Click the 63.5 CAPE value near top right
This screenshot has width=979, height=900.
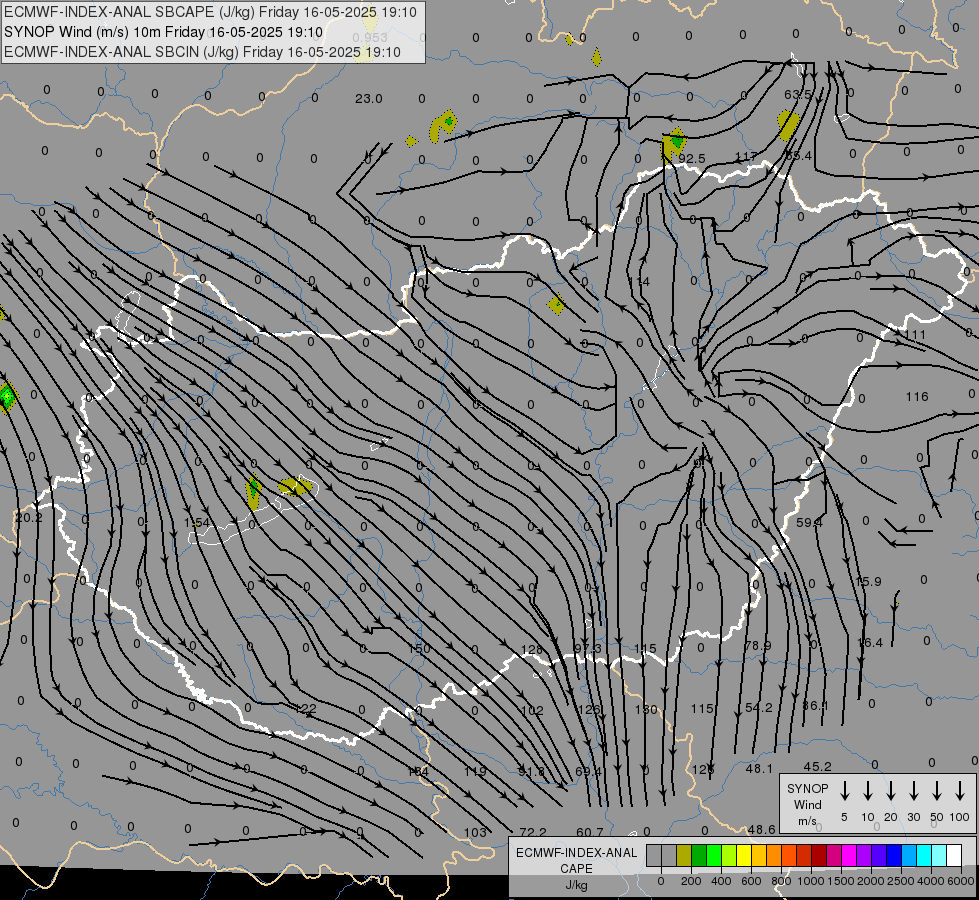798,94
